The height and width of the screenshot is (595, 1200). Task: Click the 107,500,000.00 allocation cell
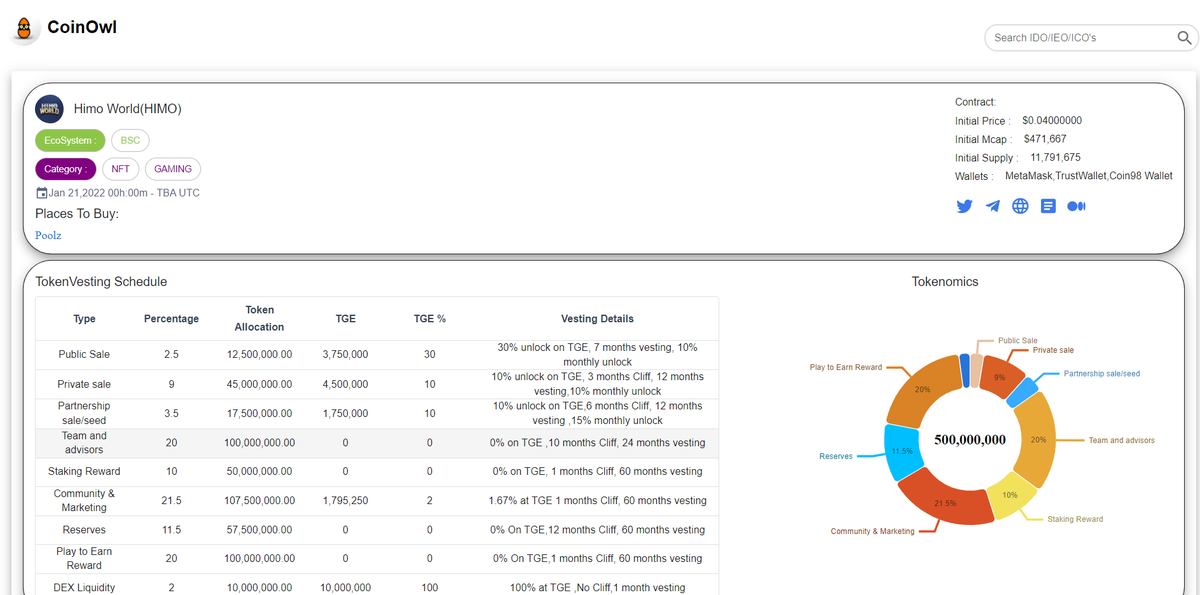(x=259, y=500)
